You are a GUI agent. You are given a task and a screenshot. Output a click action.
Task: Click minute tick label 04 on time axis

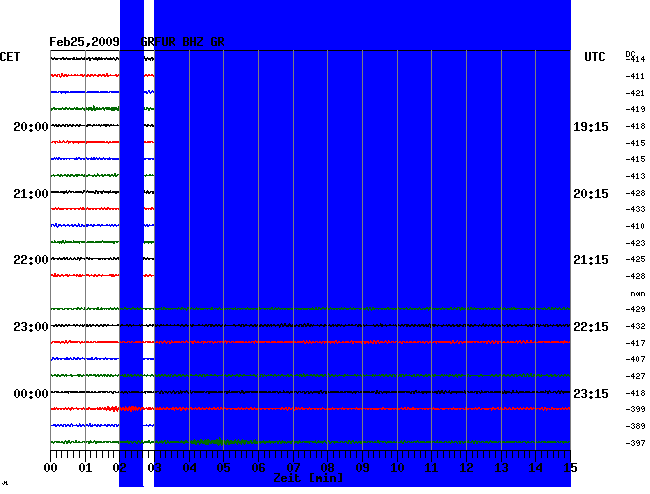click(x=189, y=468)
